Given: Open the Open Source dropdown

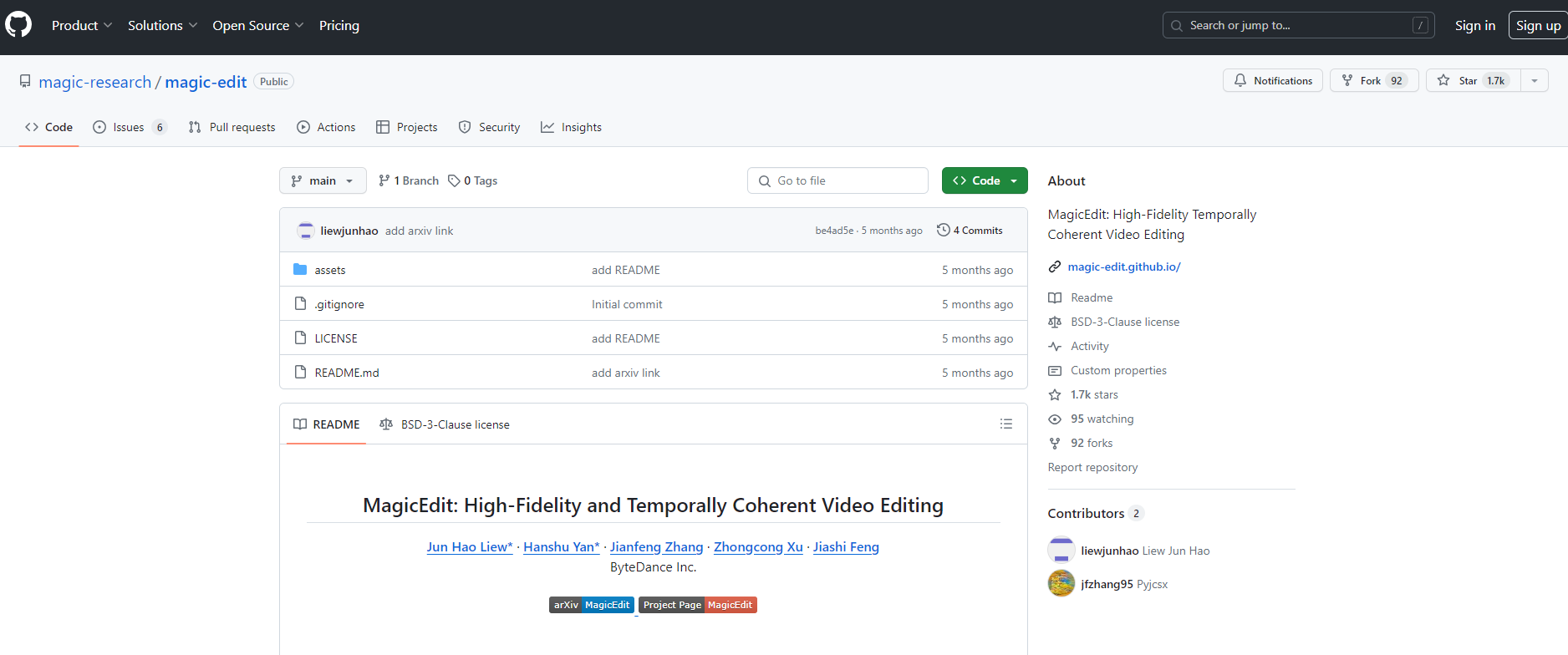Looking at the screenshot, I should [258, 26].
